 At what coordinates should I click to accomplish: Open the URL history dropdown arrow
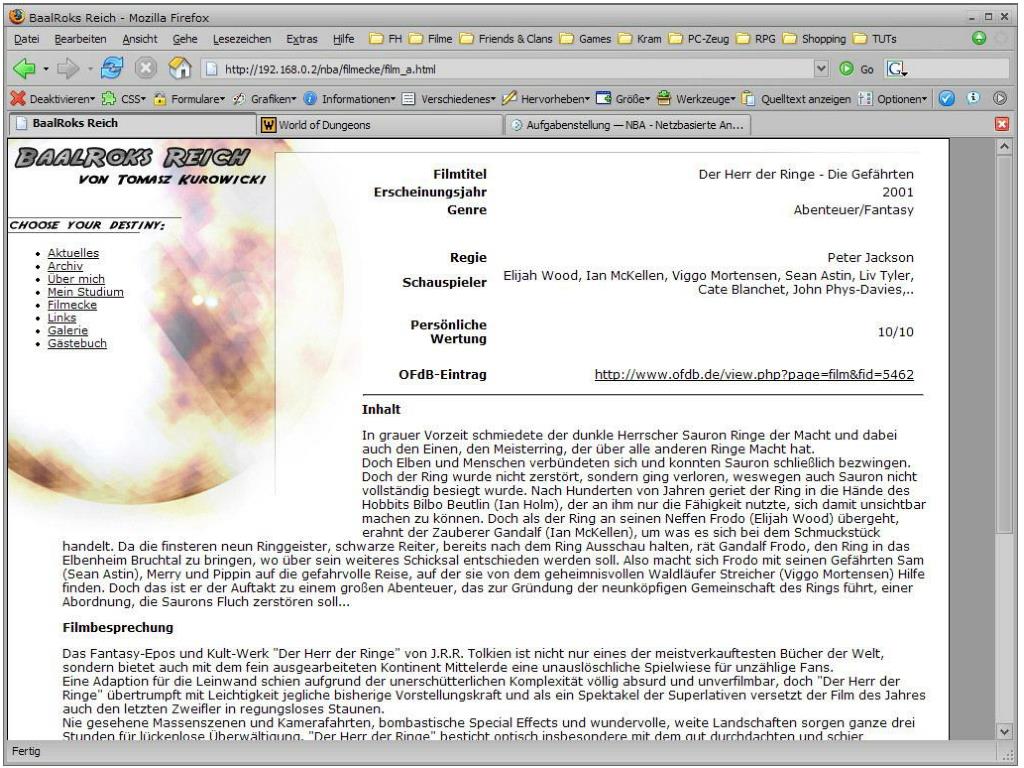(x=821, y=69)
